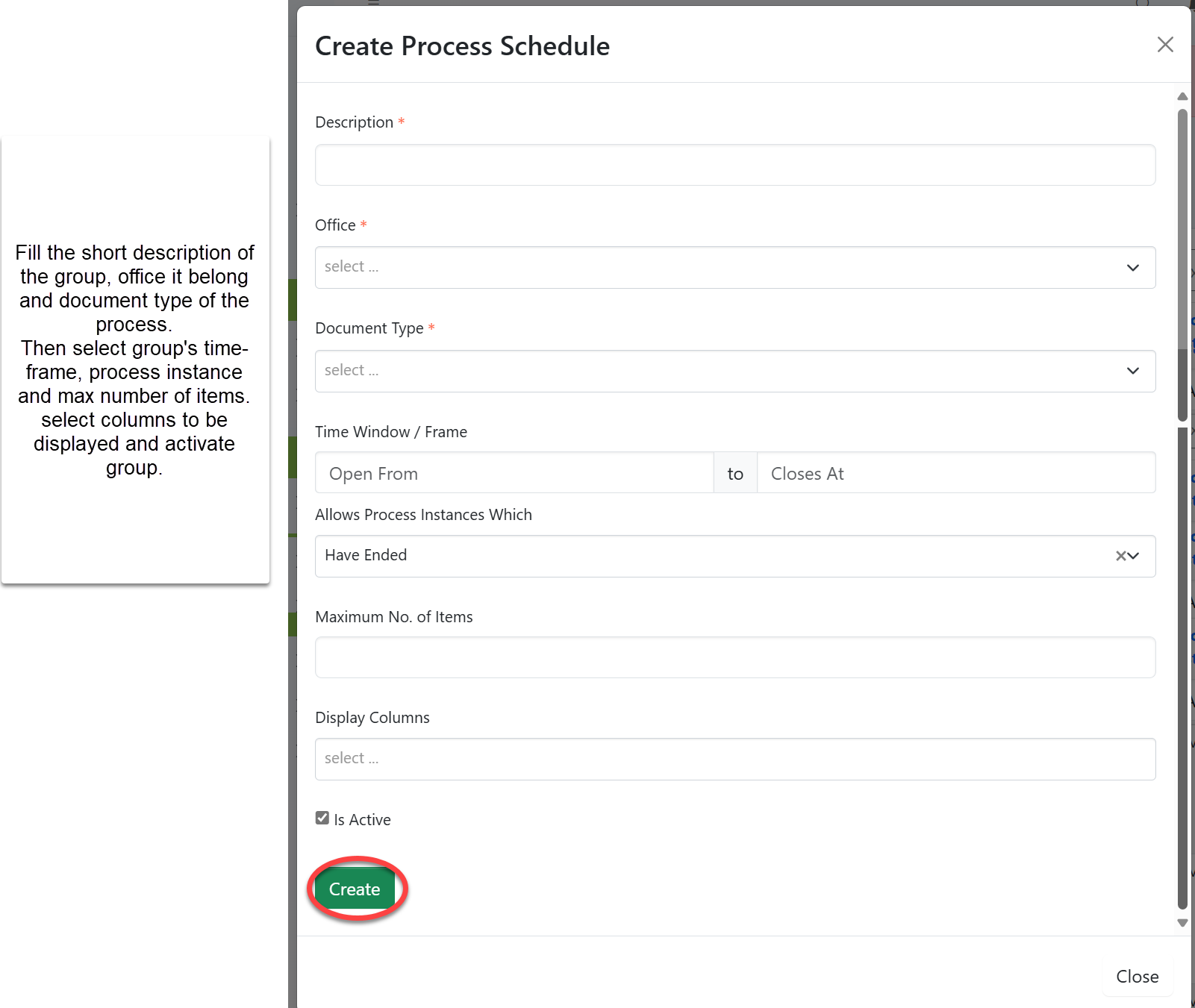
Task: Focus the Description text field
Action: [734, 165]
